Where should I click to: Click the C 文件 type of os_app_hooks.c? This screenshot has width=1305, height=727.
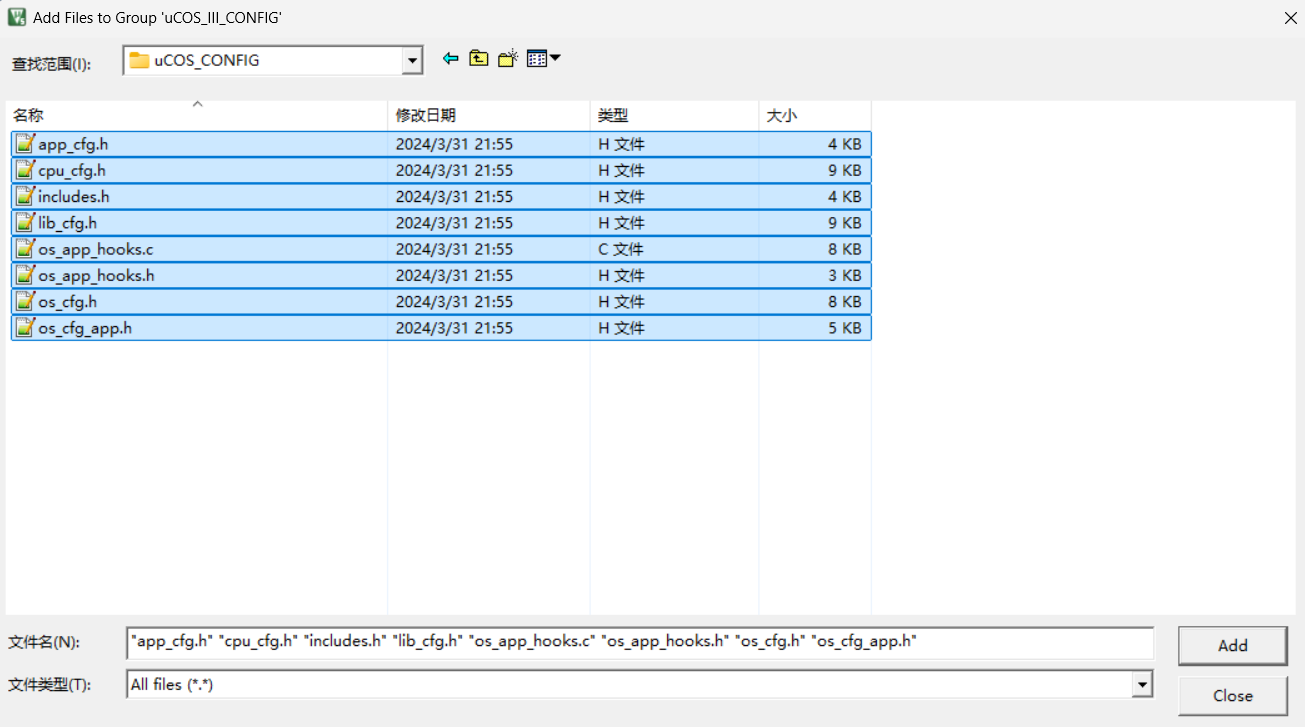[x=621, y=249]
